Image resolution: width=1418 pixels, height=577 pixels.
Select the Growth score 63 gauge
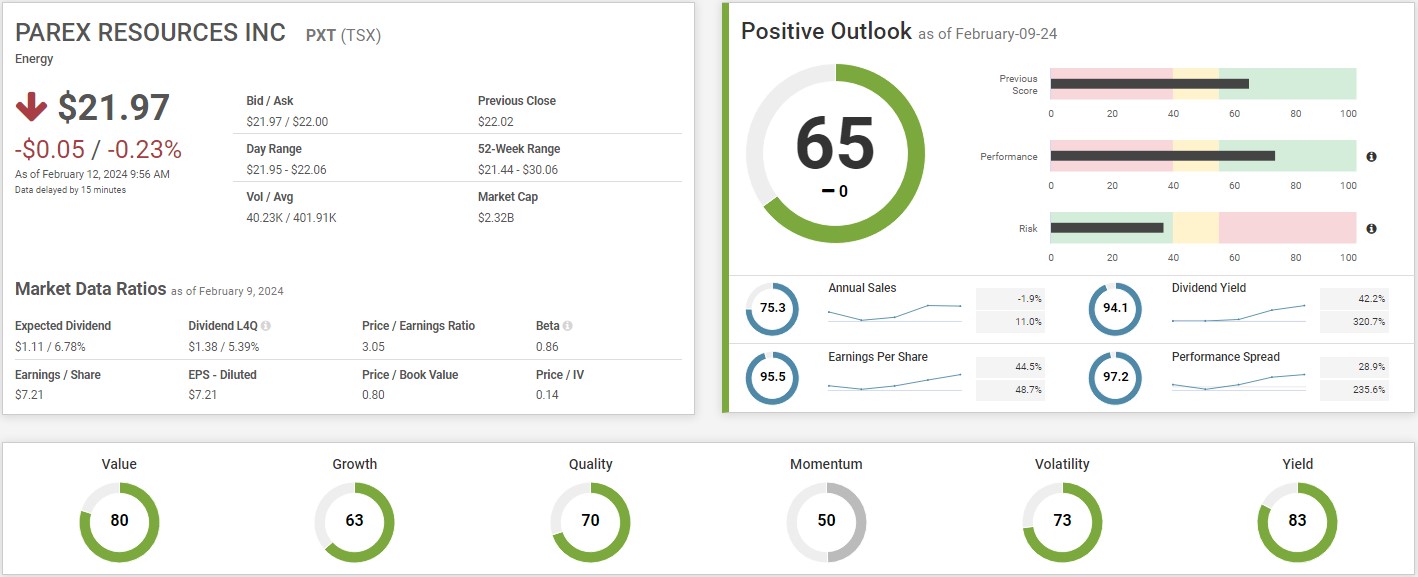pyautogui.click(x=354, y=521)
